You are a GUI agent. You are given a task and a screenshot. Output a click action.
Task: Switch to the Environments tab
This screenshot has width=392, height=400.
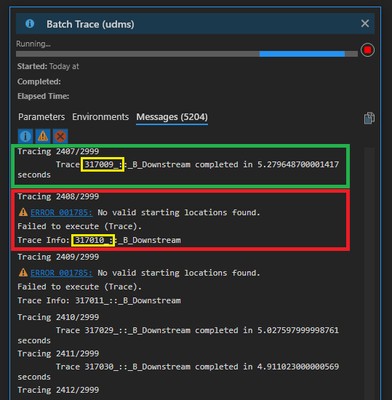pyautogui.click(x=100, y=117)
